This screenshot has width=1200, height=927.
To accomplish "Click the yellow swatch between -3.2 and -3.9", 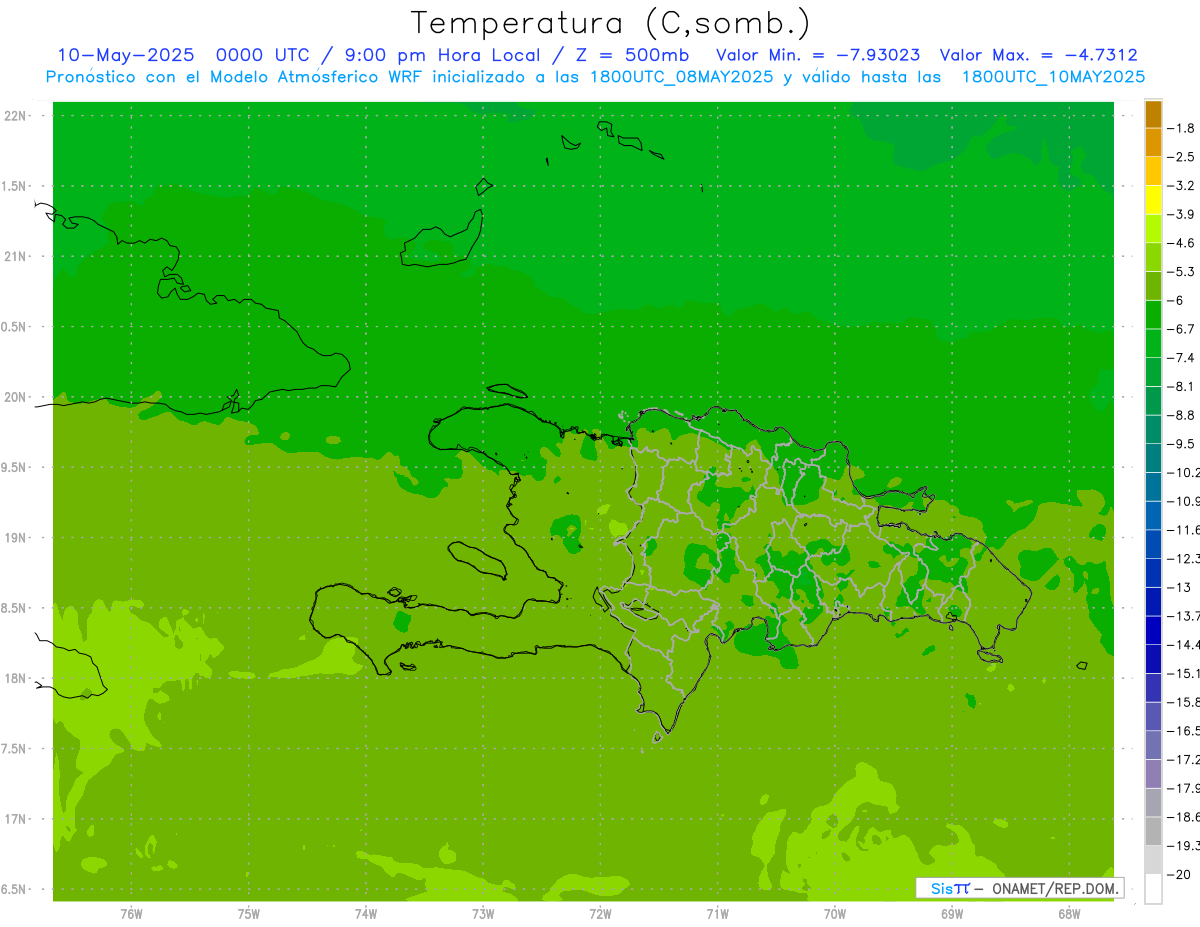I will 1153,200.
